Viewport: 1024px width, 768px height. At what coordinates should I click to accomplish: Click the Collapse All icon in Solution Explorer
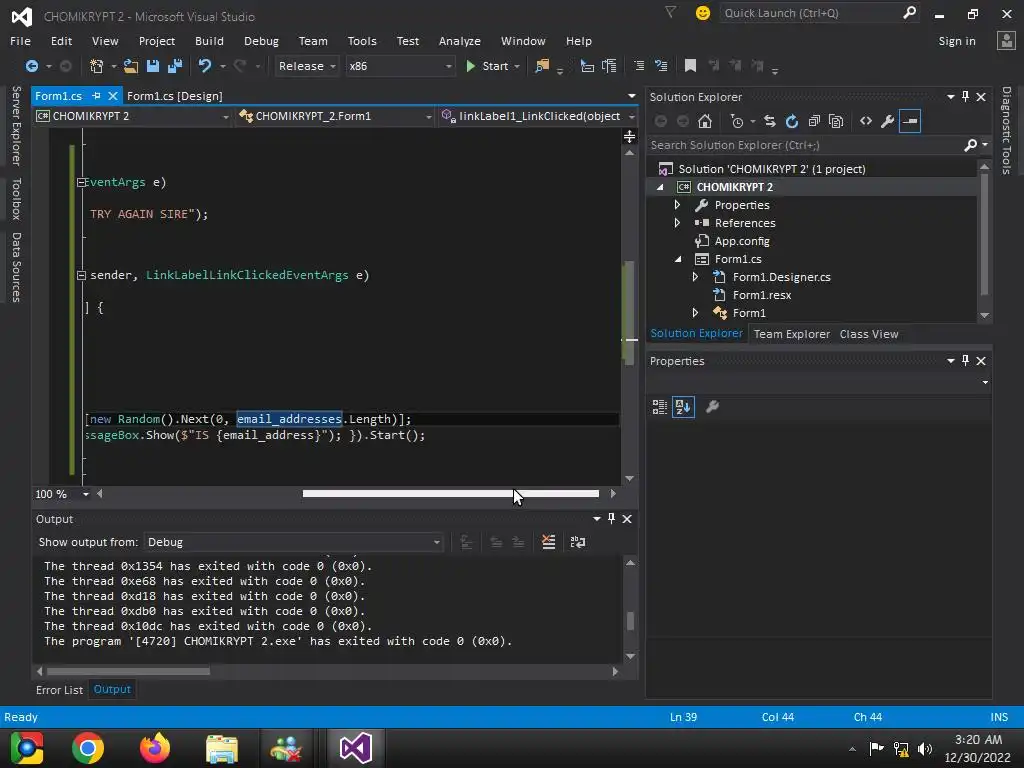tap(814, 121)
